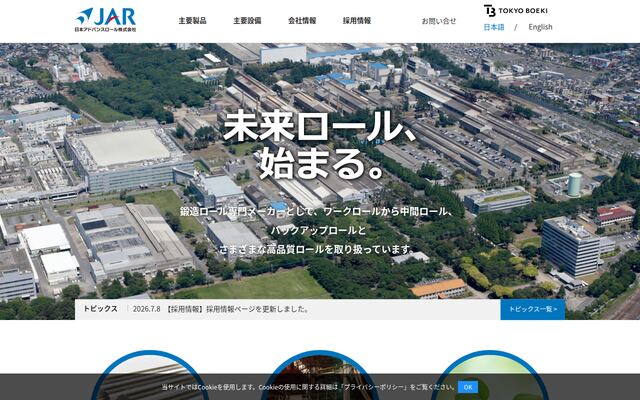Viewport: 640px width, 400px height.
Task: Open the 主要製品 menu
Action: [192, 20]
